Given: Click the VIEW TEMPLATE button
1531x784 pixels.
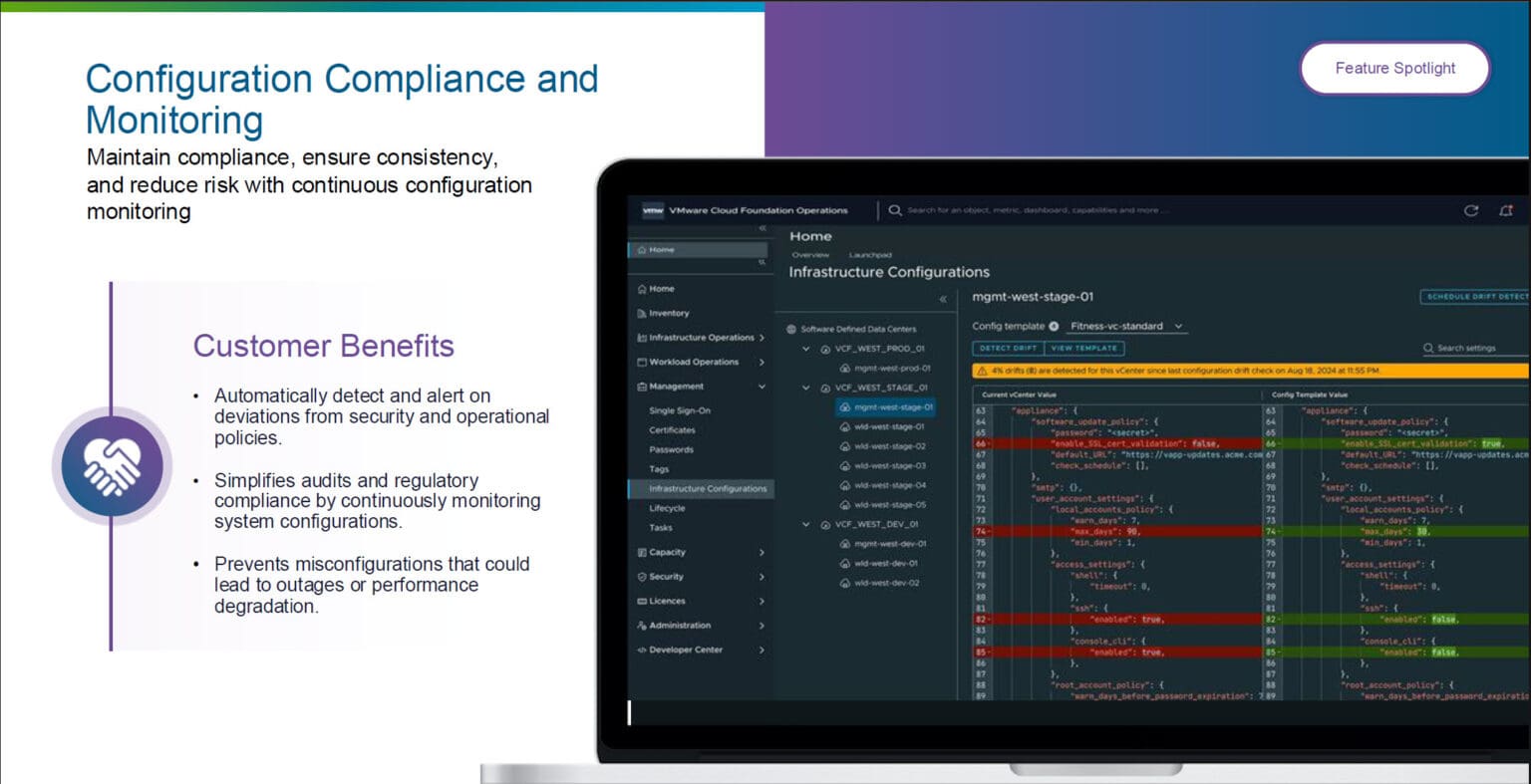Looking at the screenshot, I should [1085, 348].
